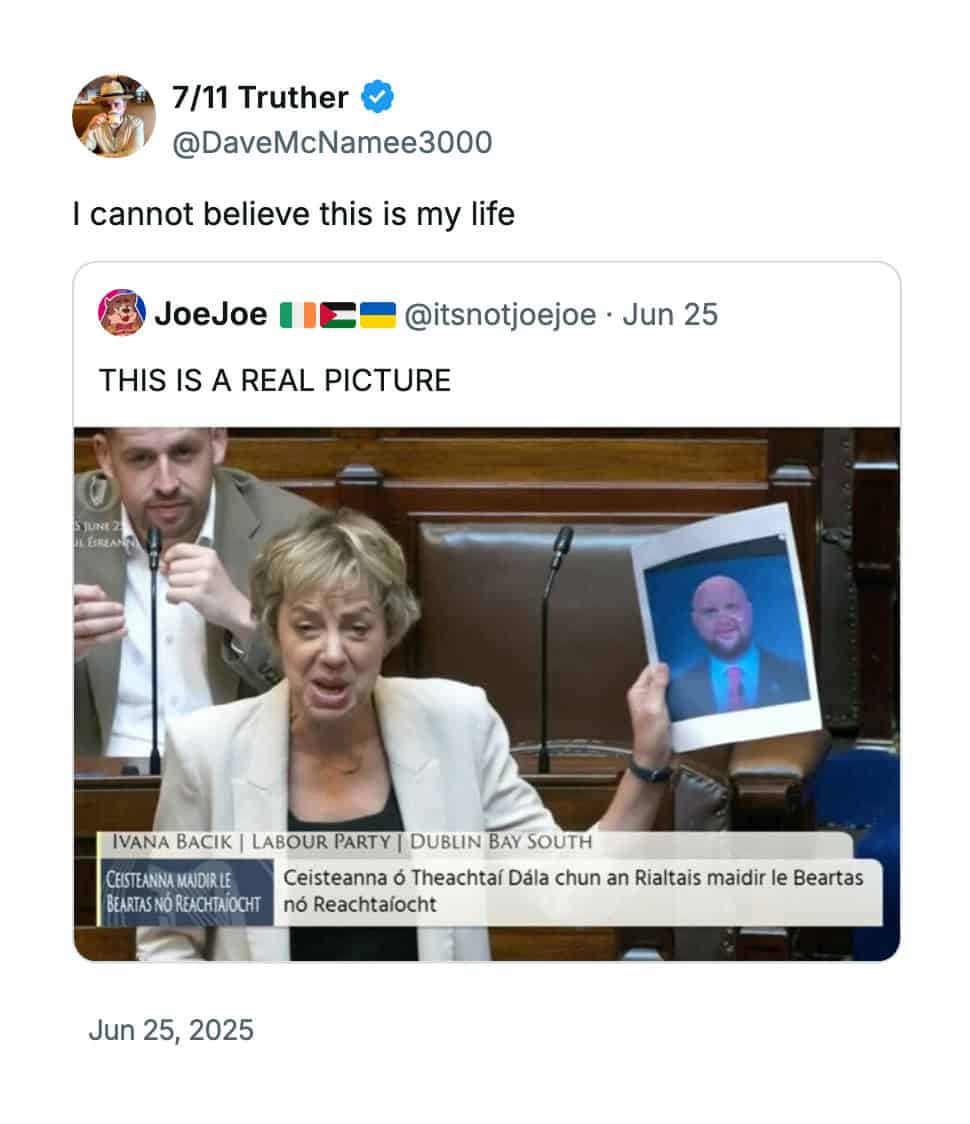Open the 'THIS IS A REAL PICTURE' quoted text
Screen dimensions: 970x1124
(x=275, y=381)
